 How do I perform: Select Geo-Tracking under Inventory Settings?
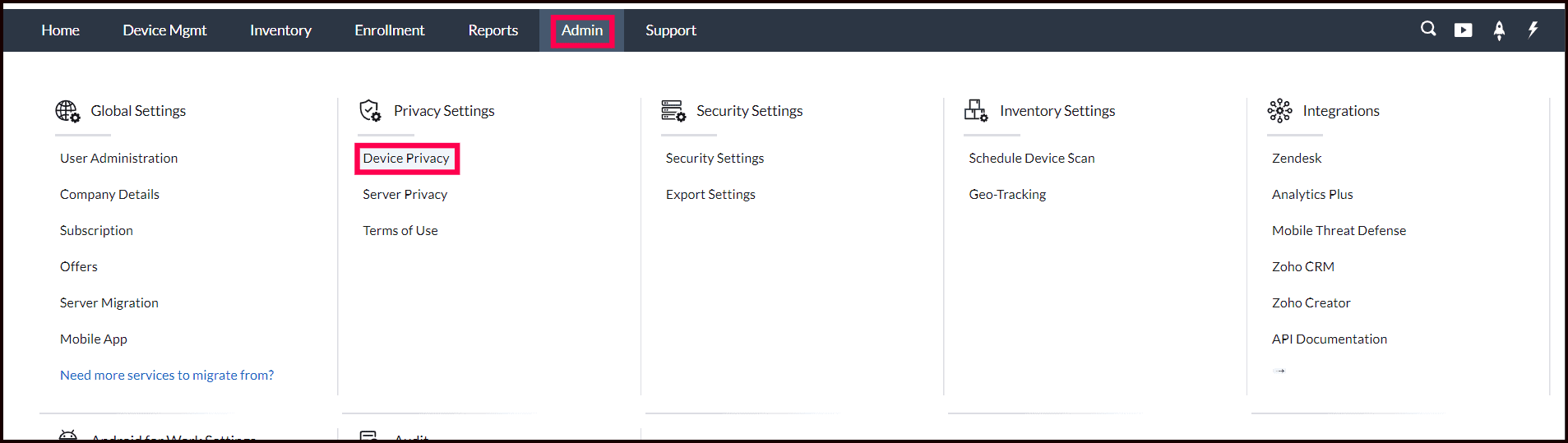point(1007,195)
